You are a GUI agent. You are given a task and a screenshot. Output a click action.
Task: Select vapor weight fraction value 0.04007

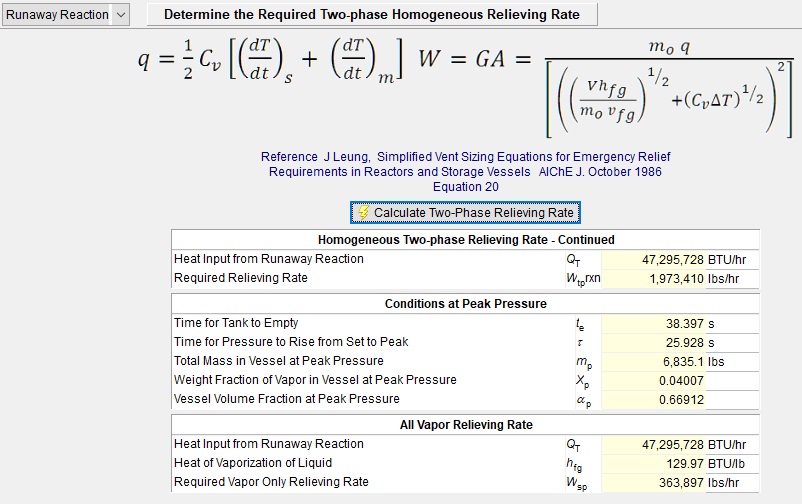click(x=653, y=381)
